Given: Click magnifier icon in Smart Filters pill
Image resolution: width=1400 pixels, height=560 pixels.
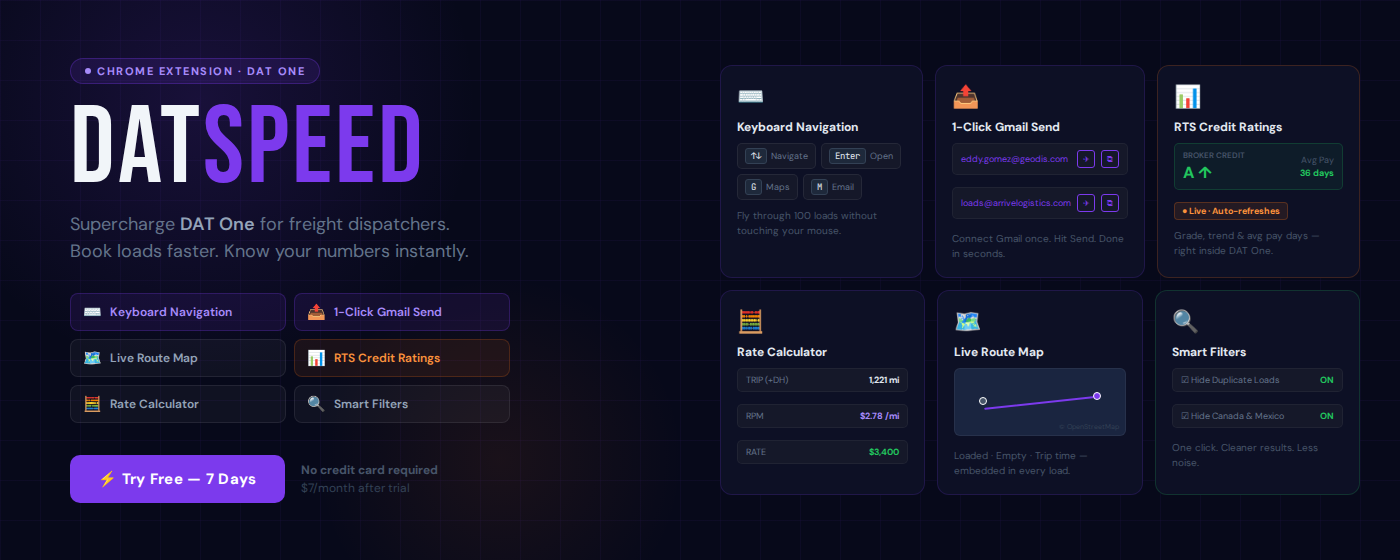Looking at the screenshot, I should (x=316, y=404).
